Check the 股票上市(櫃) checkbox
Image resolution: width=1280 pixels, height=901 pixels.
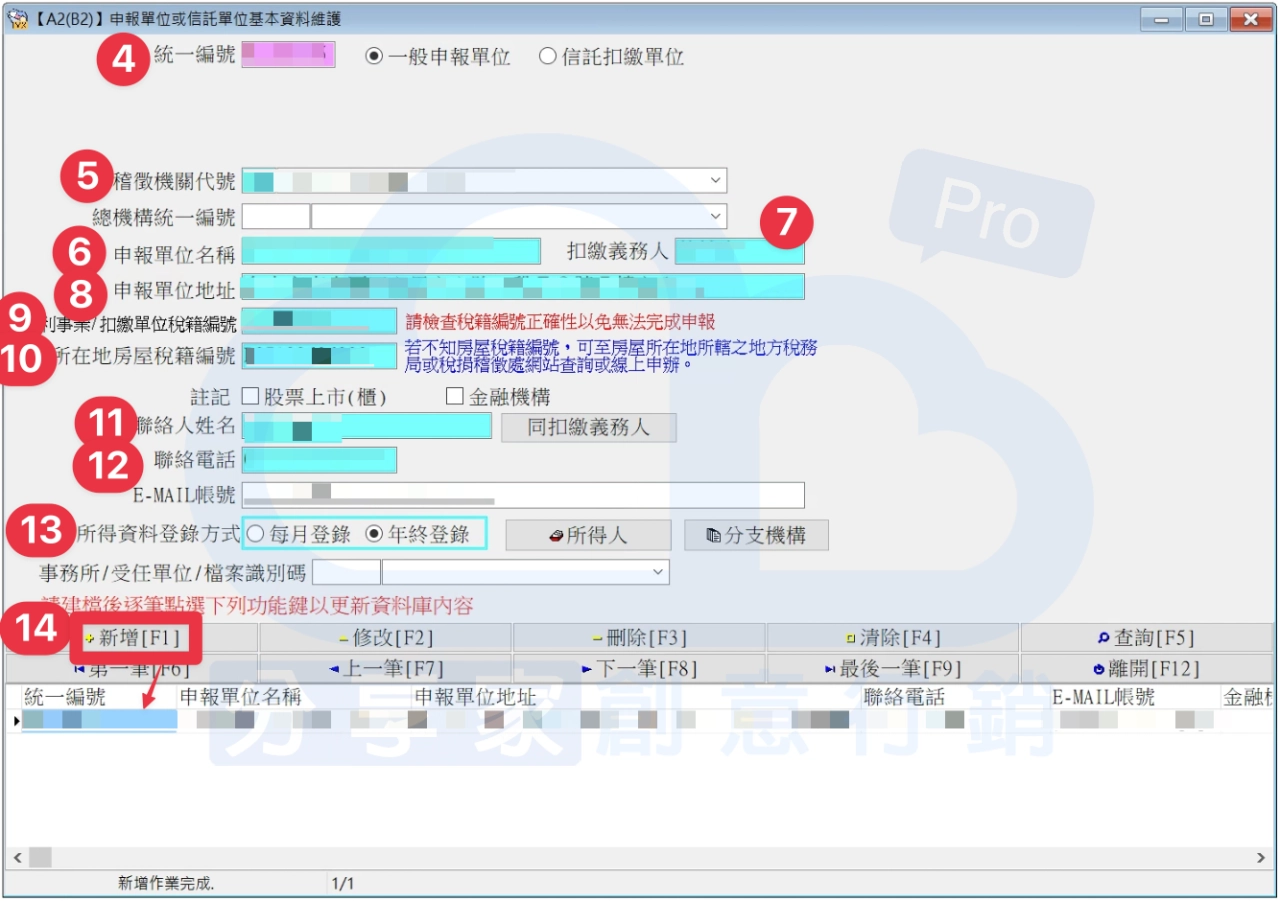[x=250, y=397]
